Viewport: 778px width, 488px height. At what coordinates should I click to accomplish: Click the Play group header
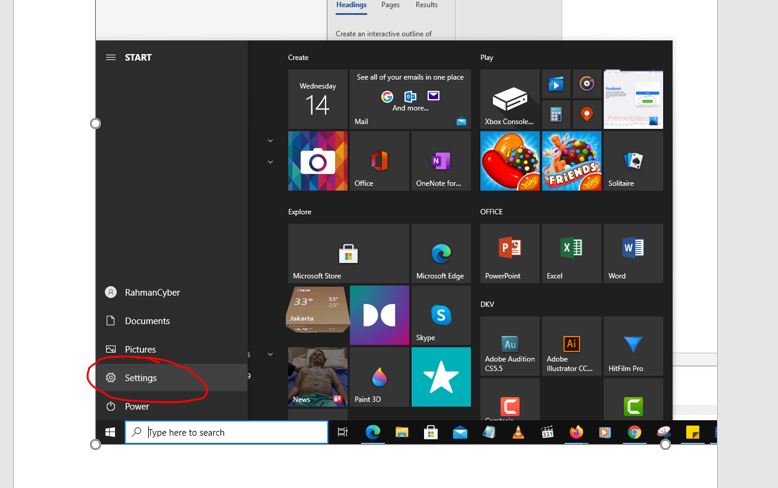[x=487, y=58]
